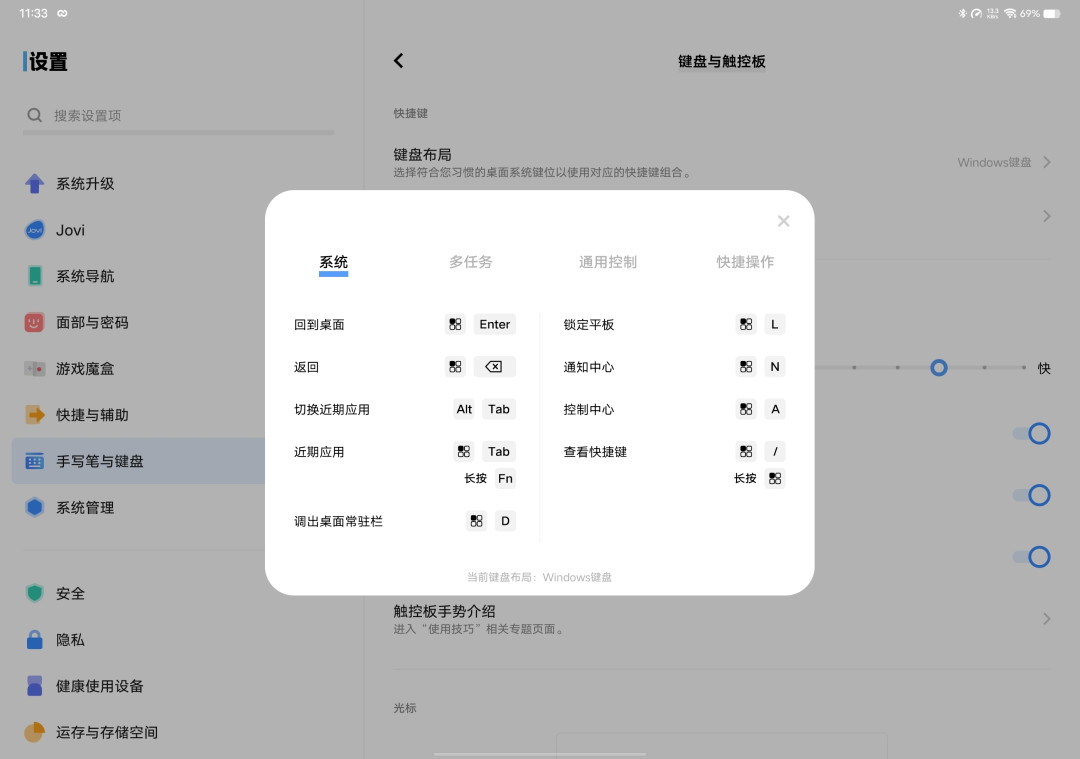Image resolution: width=1080 pixels, height=759 pixels.
Task: Expand the second row chevron under 键盘布局
Action: tap(1047, 216)
